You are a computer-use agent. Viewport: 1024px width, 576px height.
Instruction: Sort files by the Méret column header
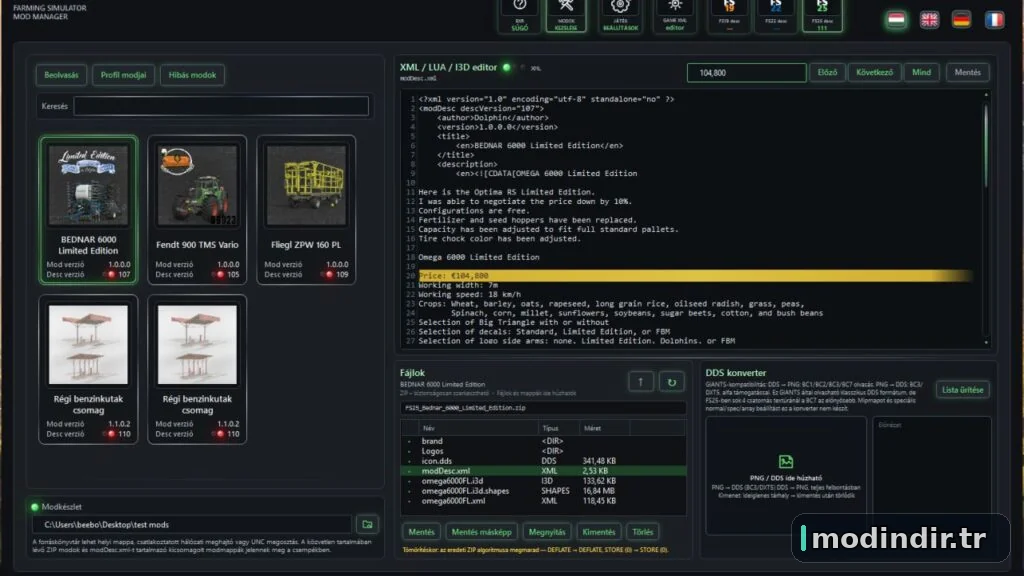605,428
